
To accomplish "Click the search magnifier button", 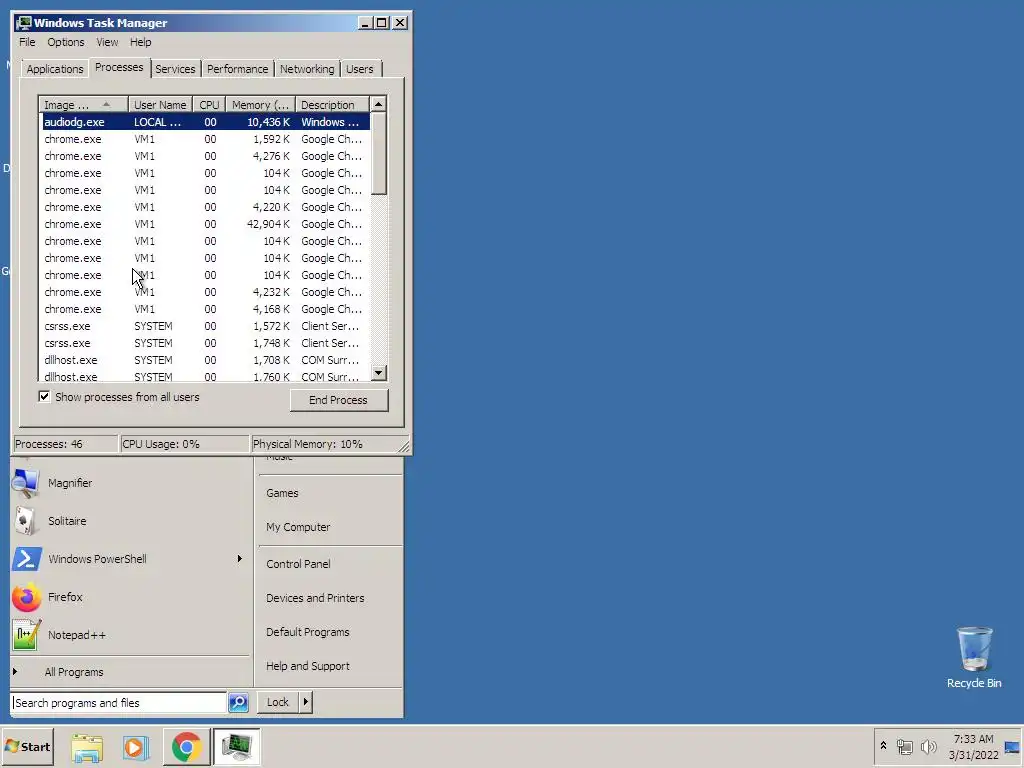I will click(238, 703).
